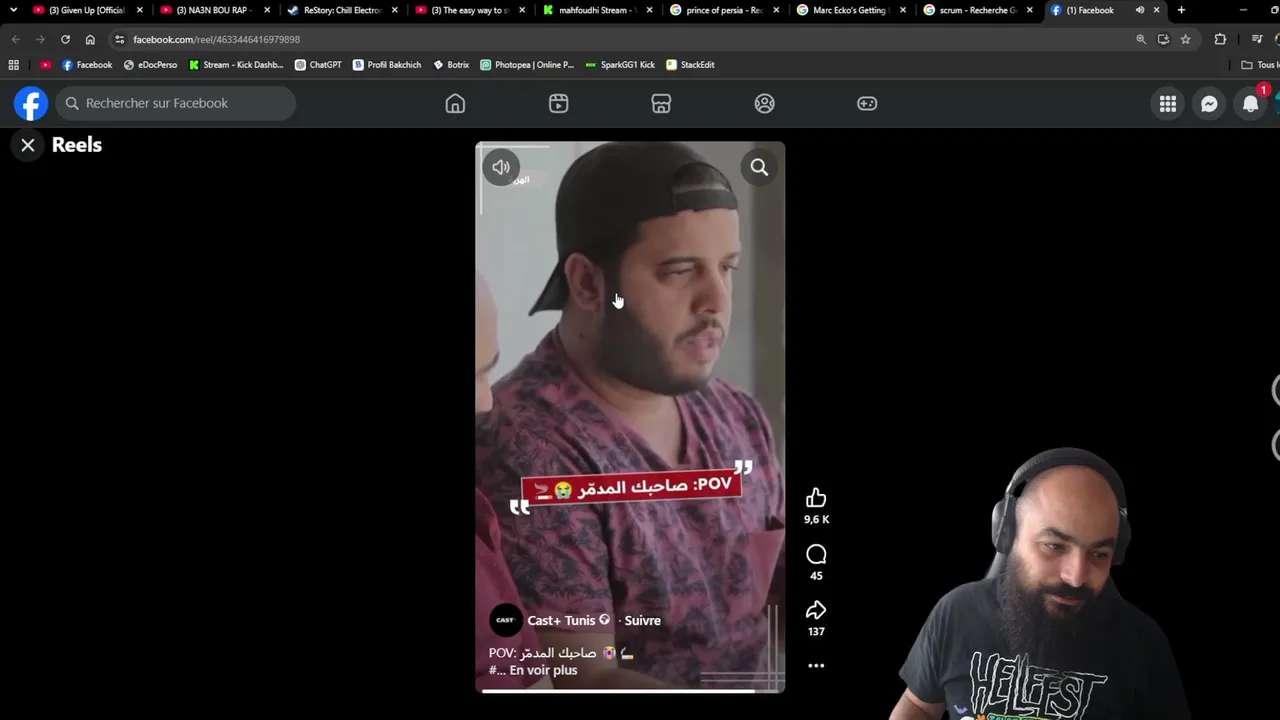Open the Facebook menu grid icon

[x=1168, y=103]
